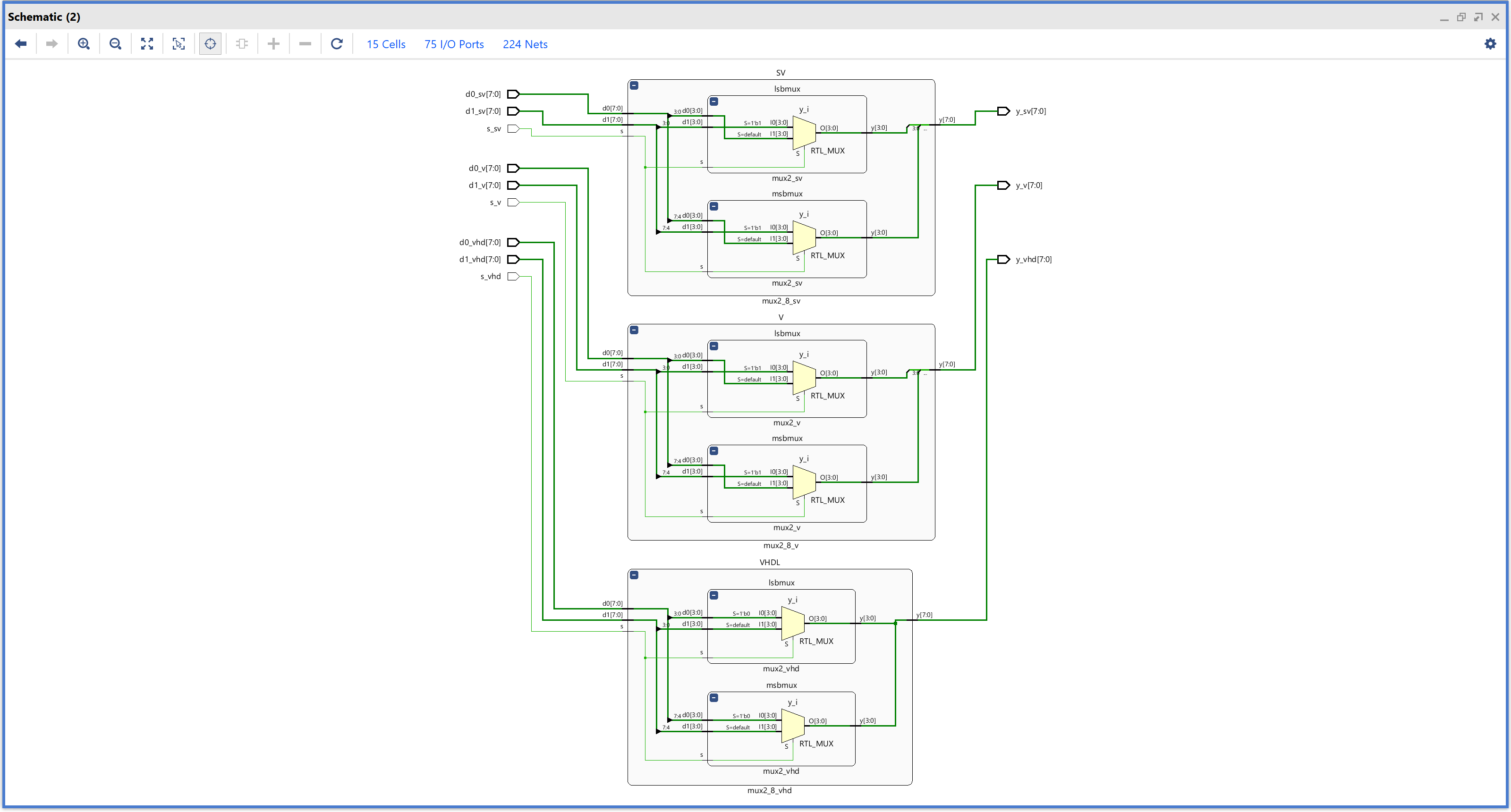
Task: Click the Select Area icon
Action: point(179,44)
